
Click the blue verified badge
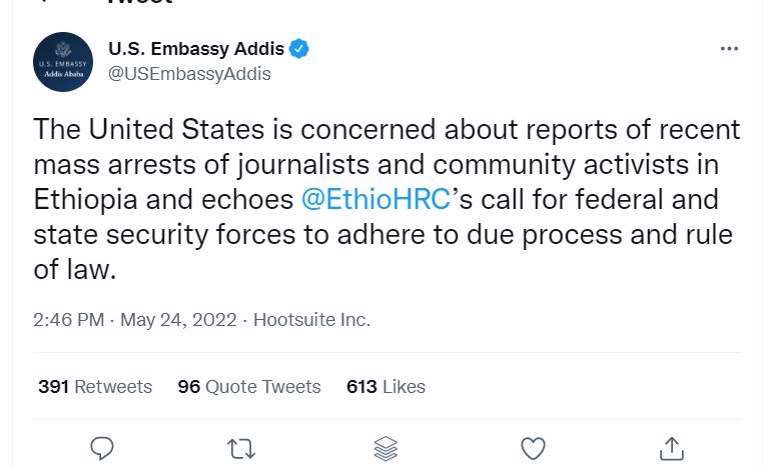click(x=299, y=49)
